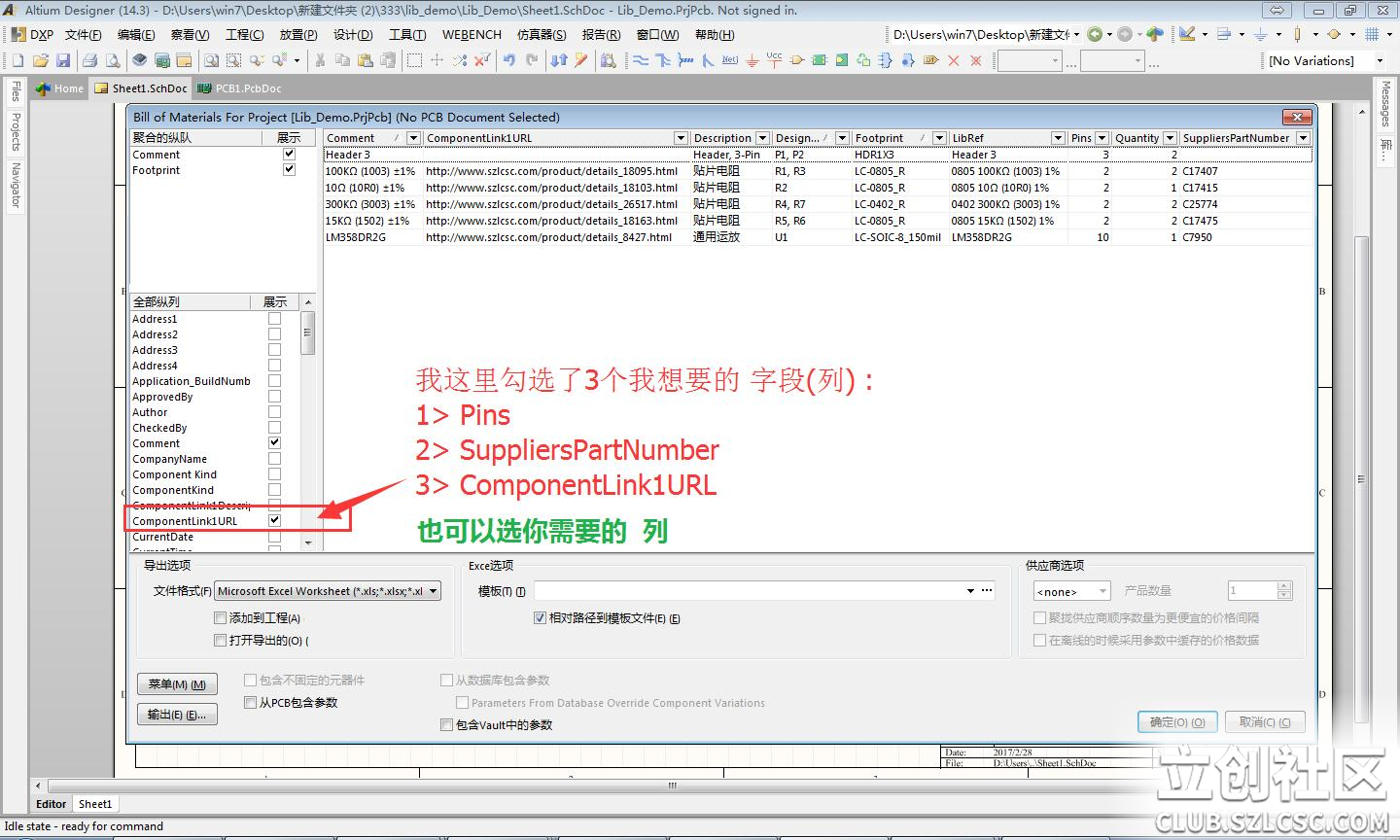
Task: Uncheck the Comment grouped column checkbox
Action: (x=289, y=154)
